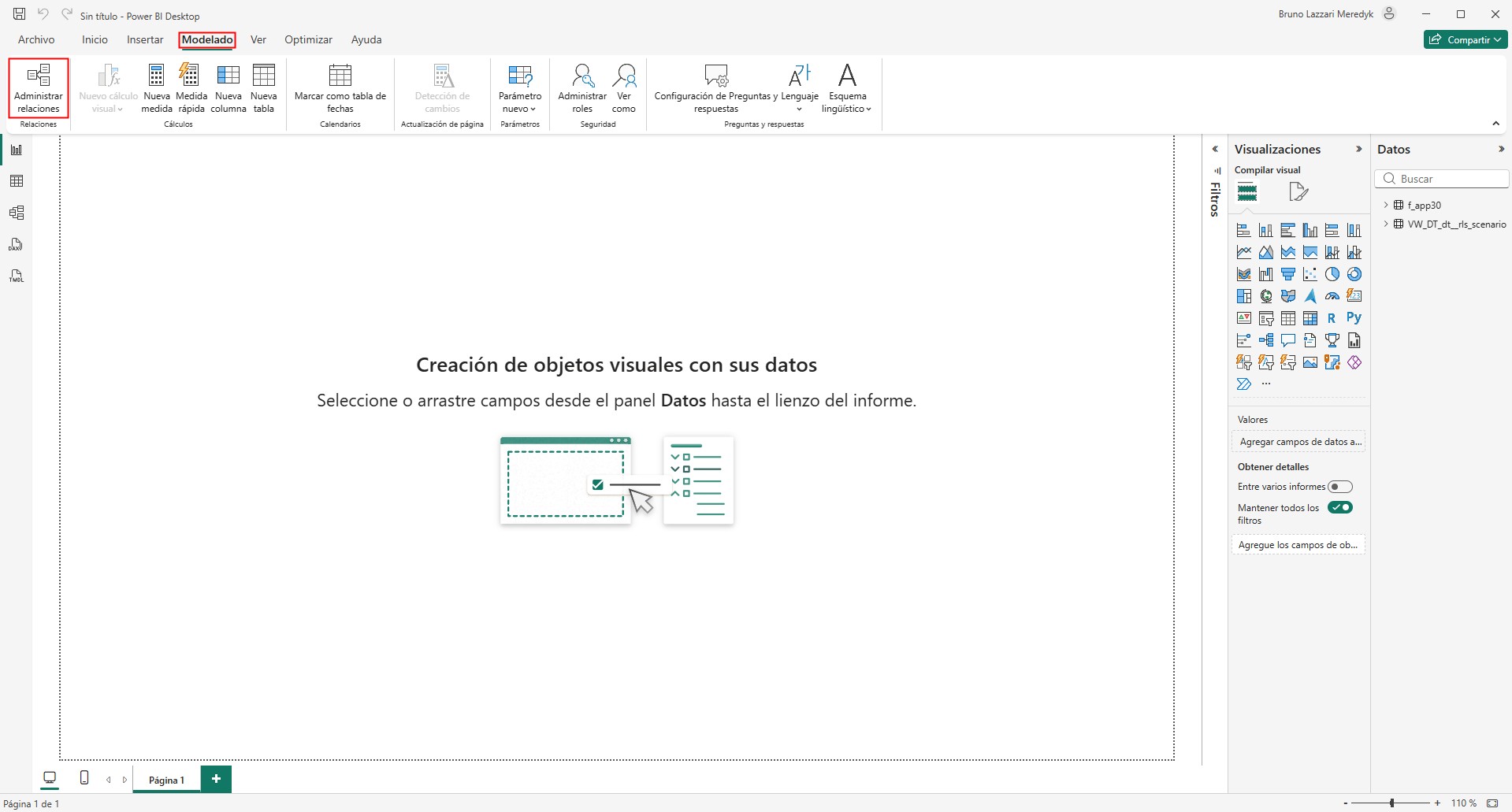Switch to the Insertar tab
This screenshot has width=1512, height=812.
(x=145, y=39)
